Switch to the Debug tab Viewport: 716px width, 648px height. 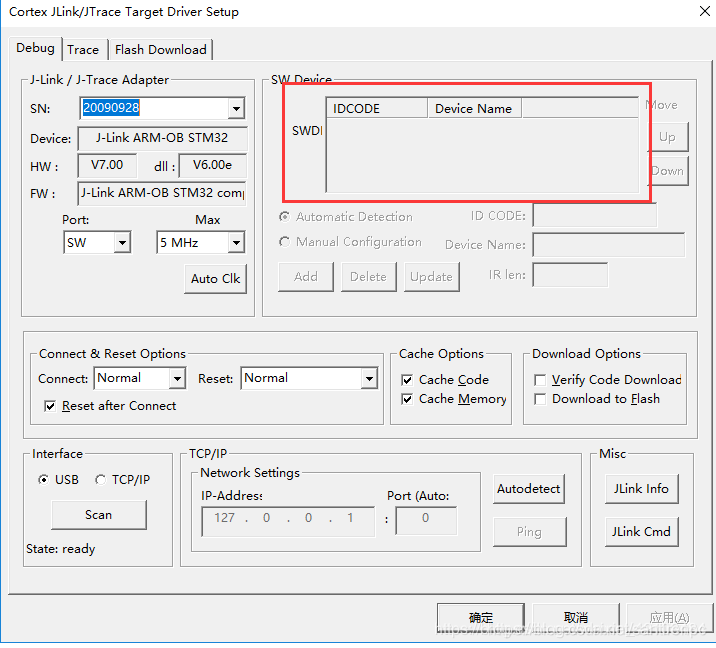click(35, 48)
